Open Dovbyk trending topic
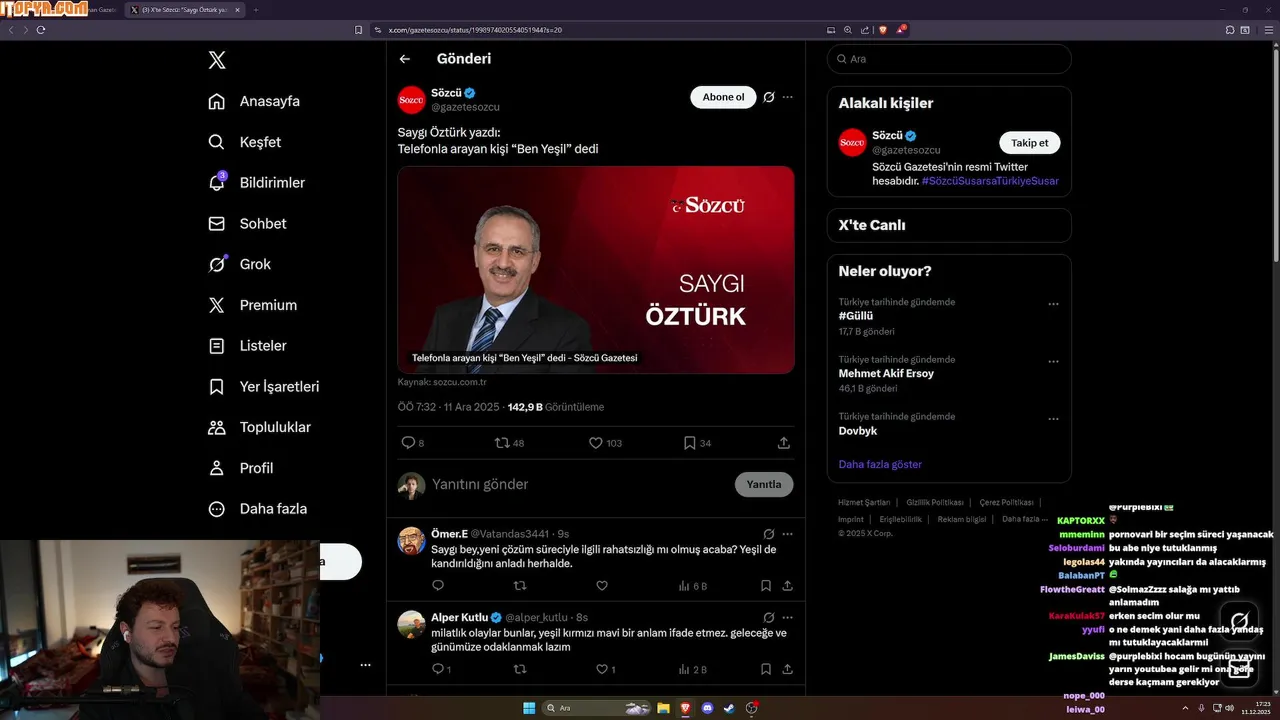This screenshot has width=1280, height=720. click(x=858, y=431)
